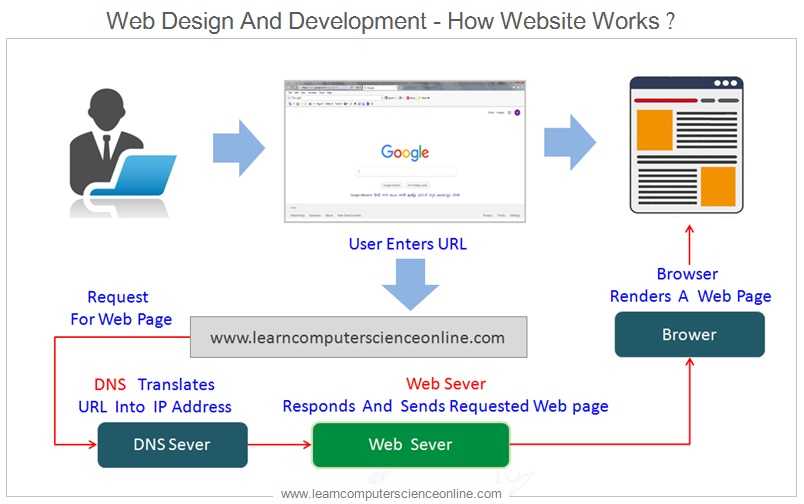Screen dimensions: 804x504
Task: Click the red "Web Sever" heading label
Action: [x=446, y=384]
